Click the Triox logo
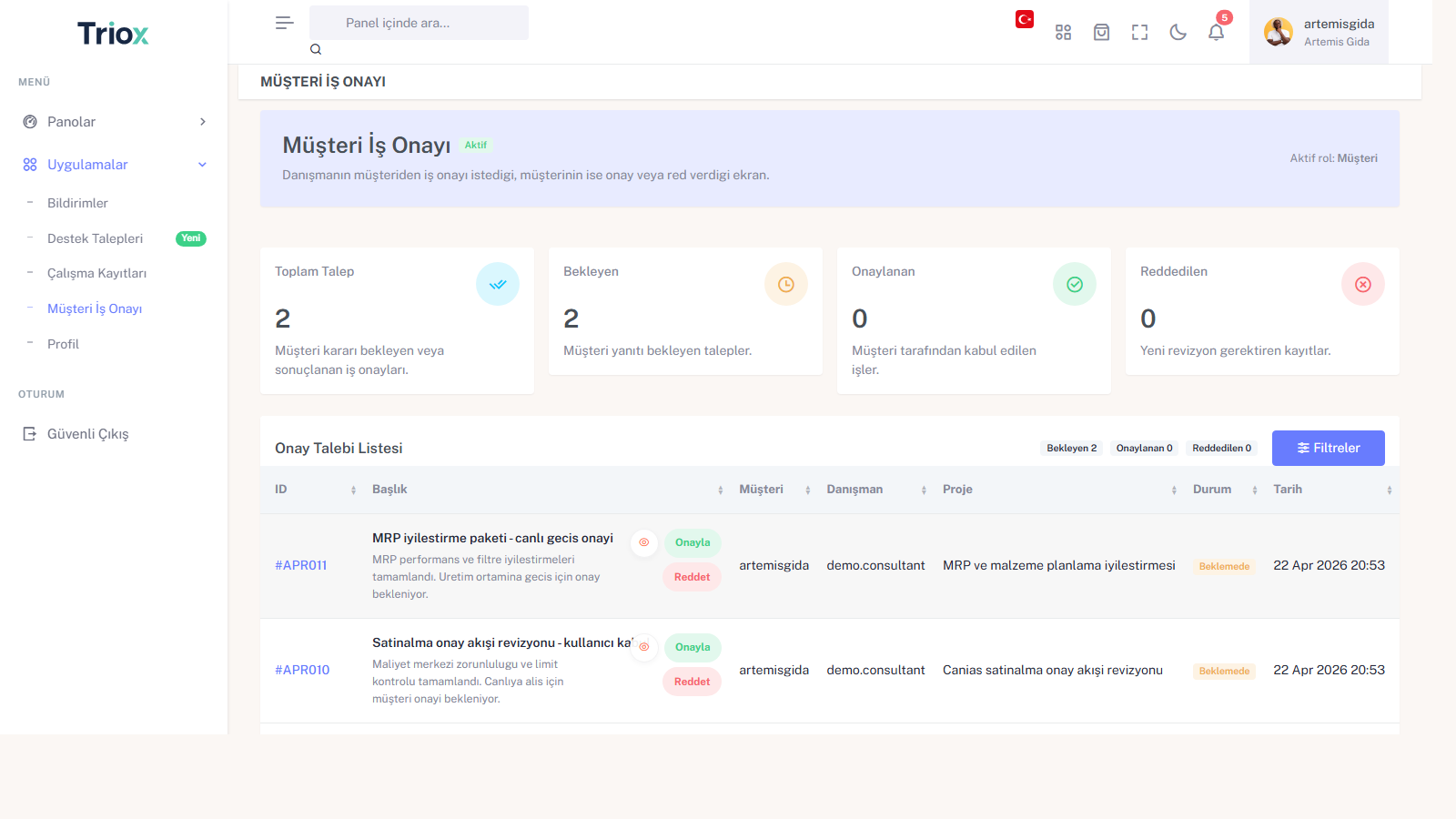The image size is (1456, 819). click(x=113, y=34)
